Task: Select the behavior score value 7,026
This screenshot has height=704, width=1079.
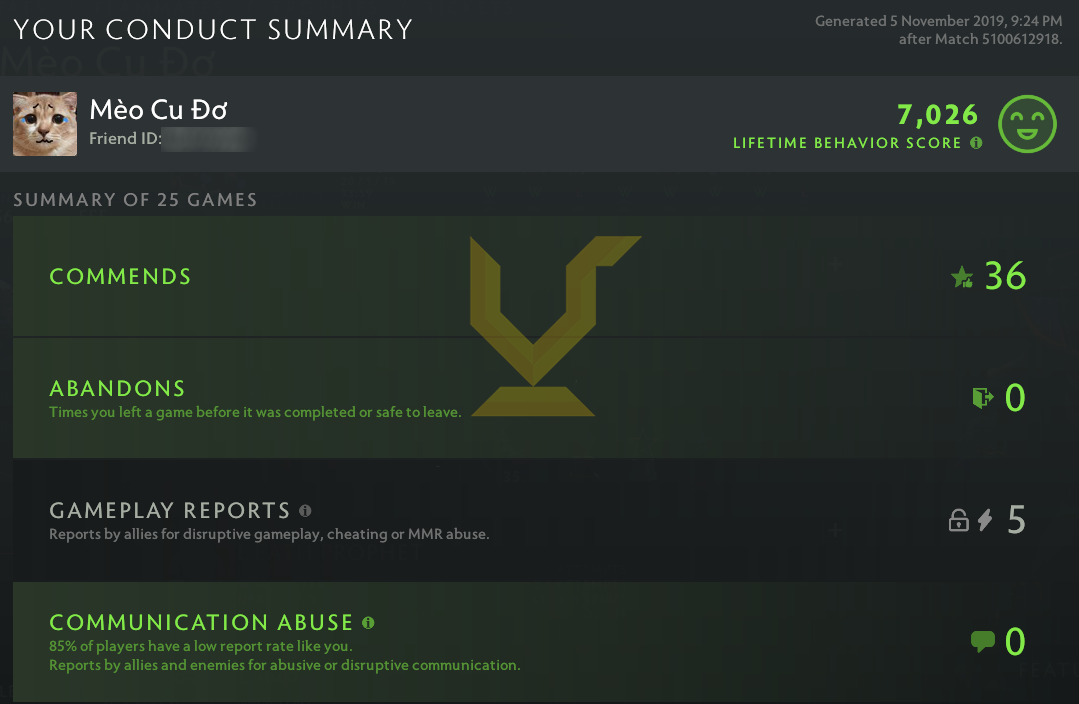Action: pos(940,114)
